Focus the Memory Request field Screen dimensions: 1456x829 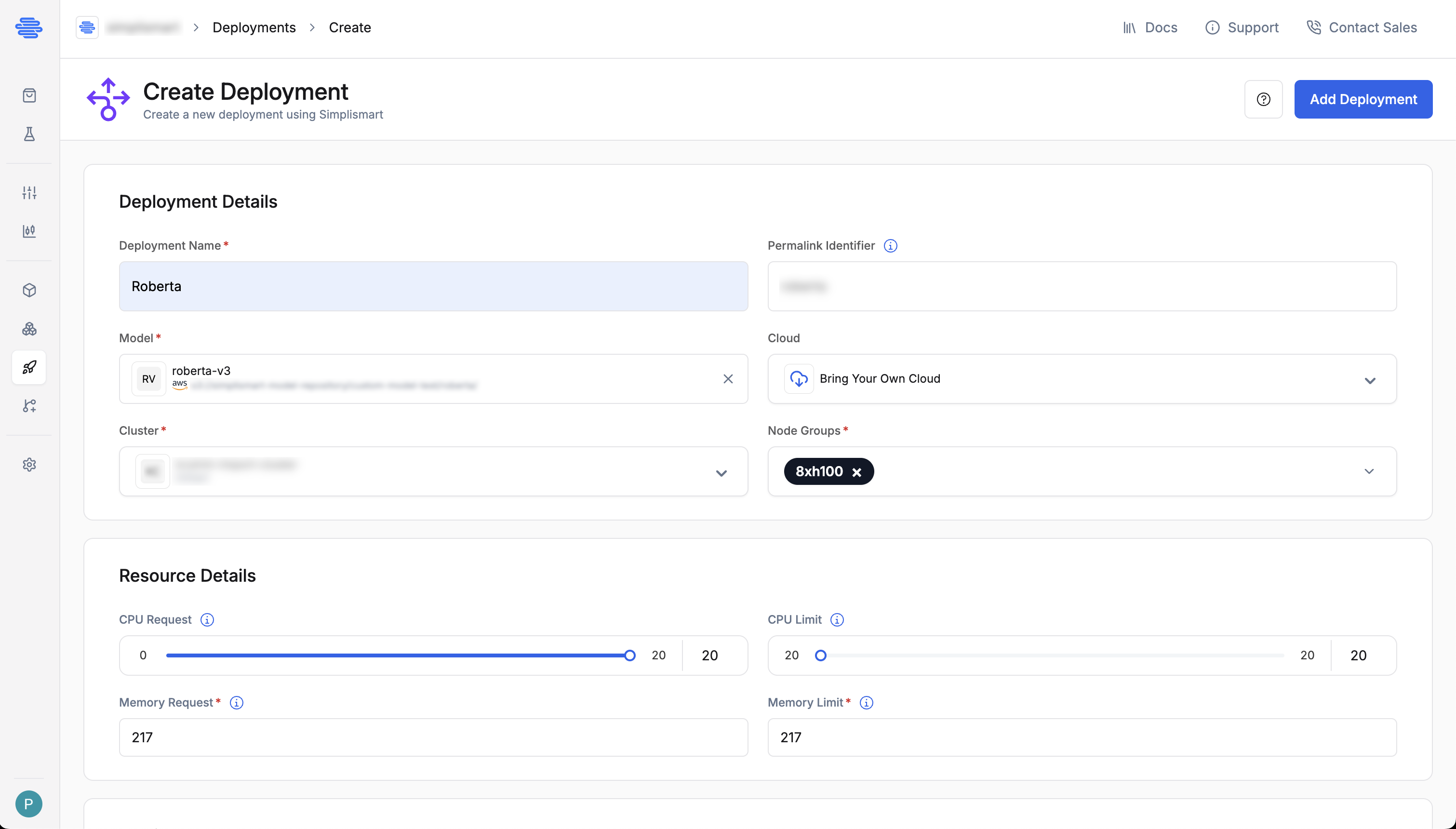[x=433, y=737]
